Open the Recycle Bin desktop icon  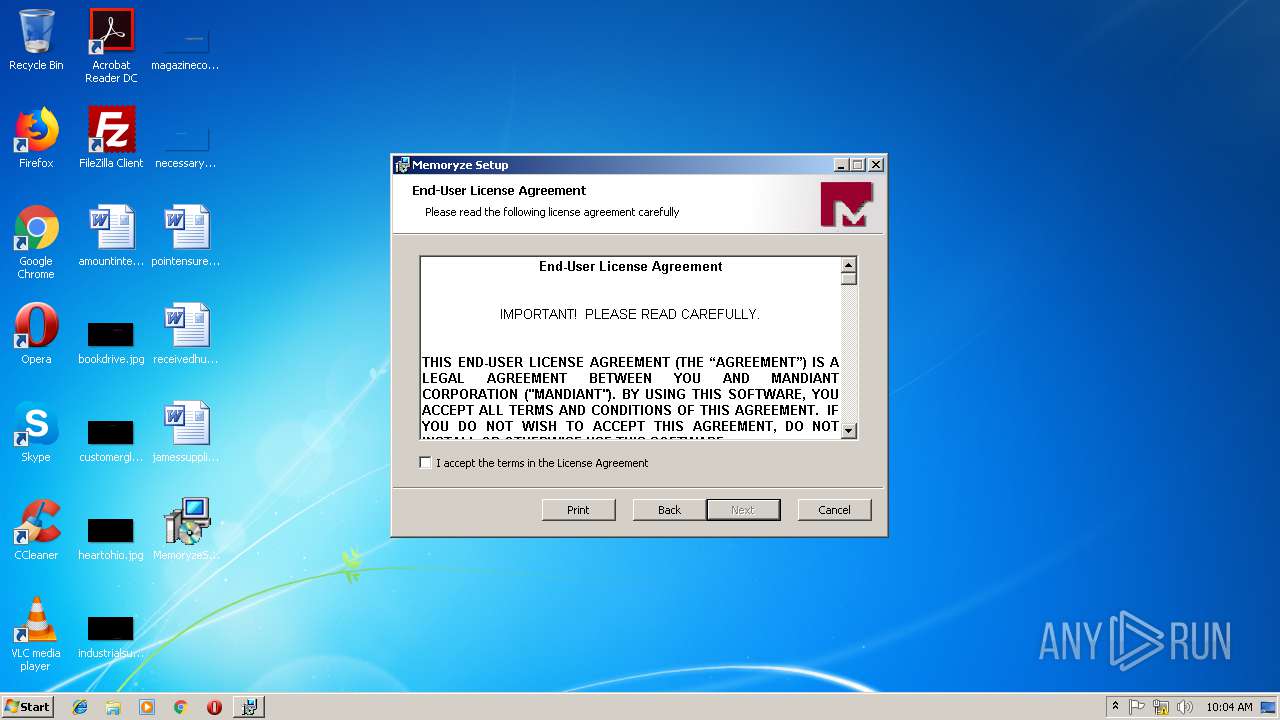click(36, 40)
